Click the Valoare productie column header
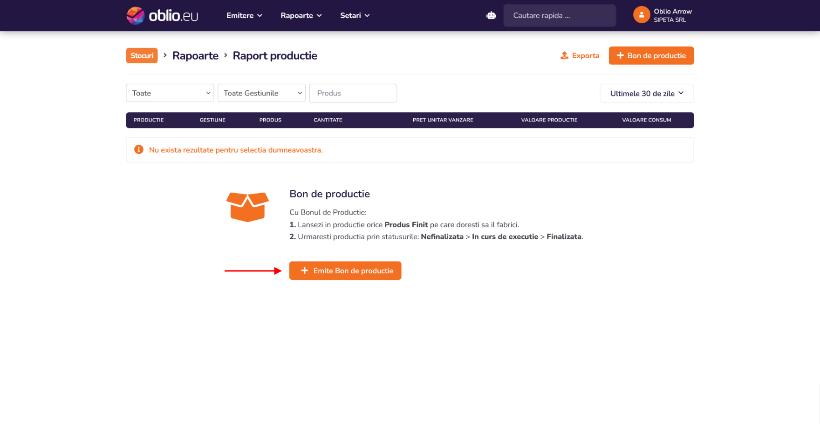 pos(549,120)
